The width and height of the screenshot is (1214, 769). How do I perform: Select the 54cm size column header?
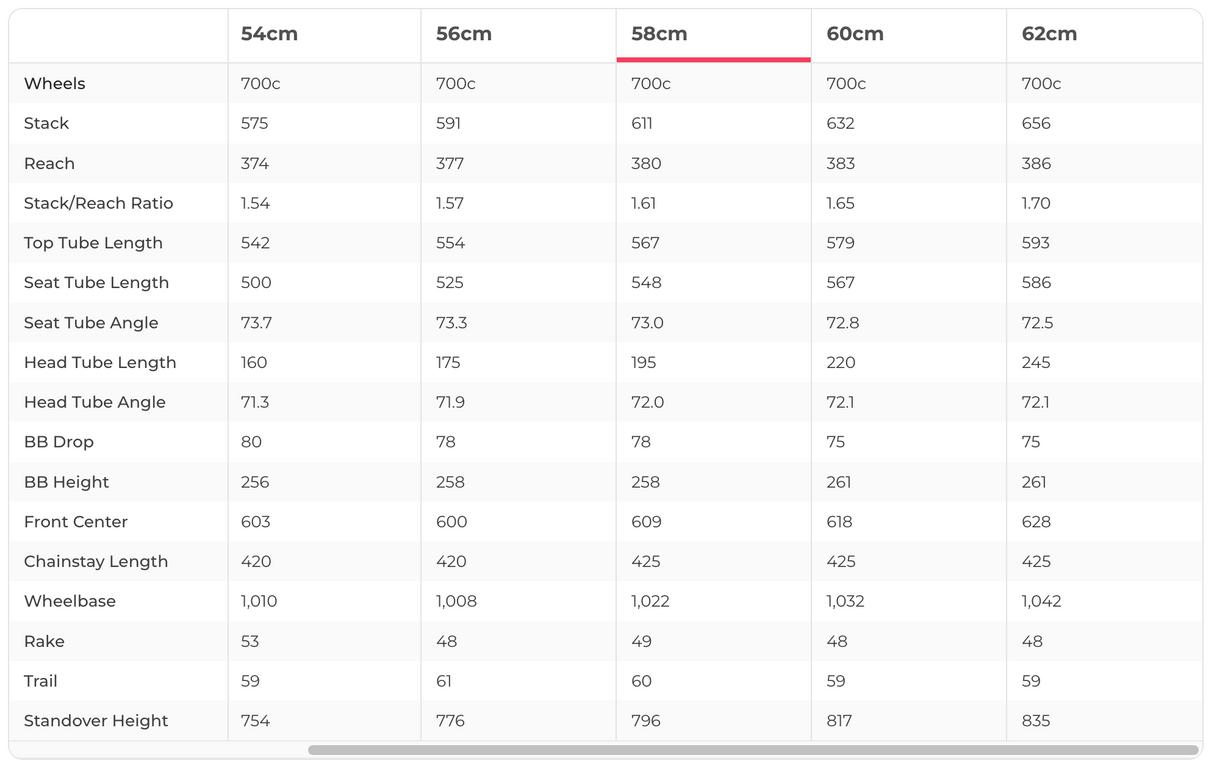[269, 34]
